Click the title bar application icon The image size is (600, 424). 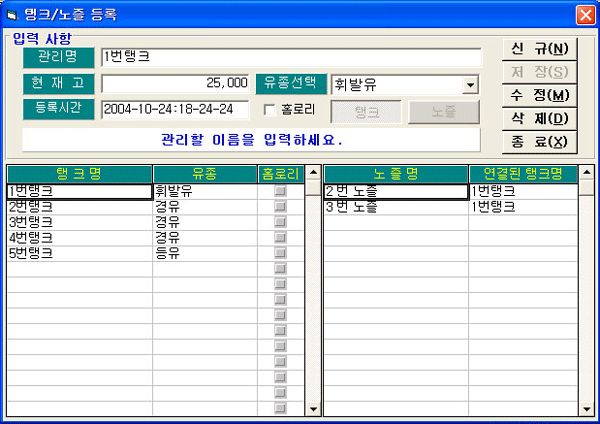click(12, 15)
